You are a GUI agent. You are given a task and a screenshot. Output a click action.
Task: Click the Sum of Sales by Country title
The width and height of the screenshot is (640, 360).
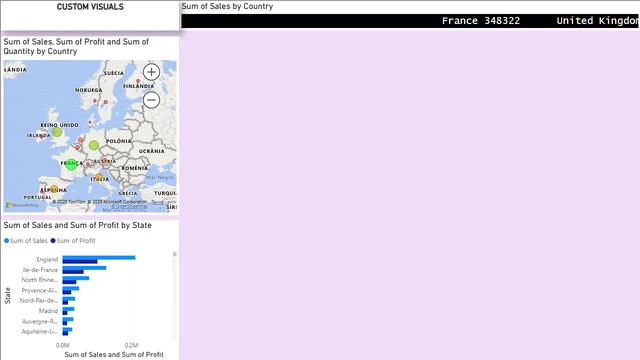click(x=227, y=6)
